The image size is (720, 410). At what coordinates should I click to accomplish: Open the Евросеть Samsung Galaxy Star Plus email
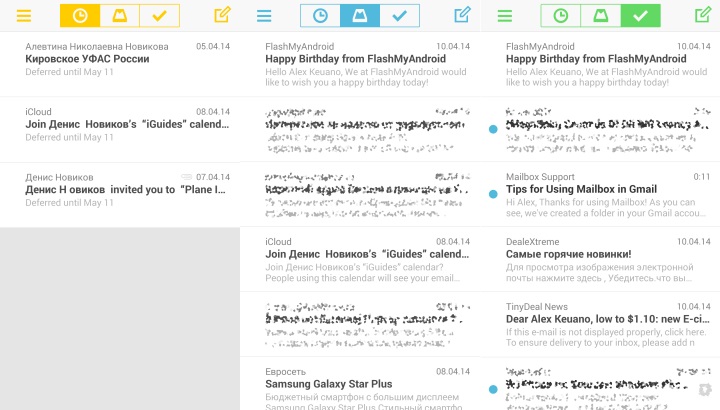point(360,383)
